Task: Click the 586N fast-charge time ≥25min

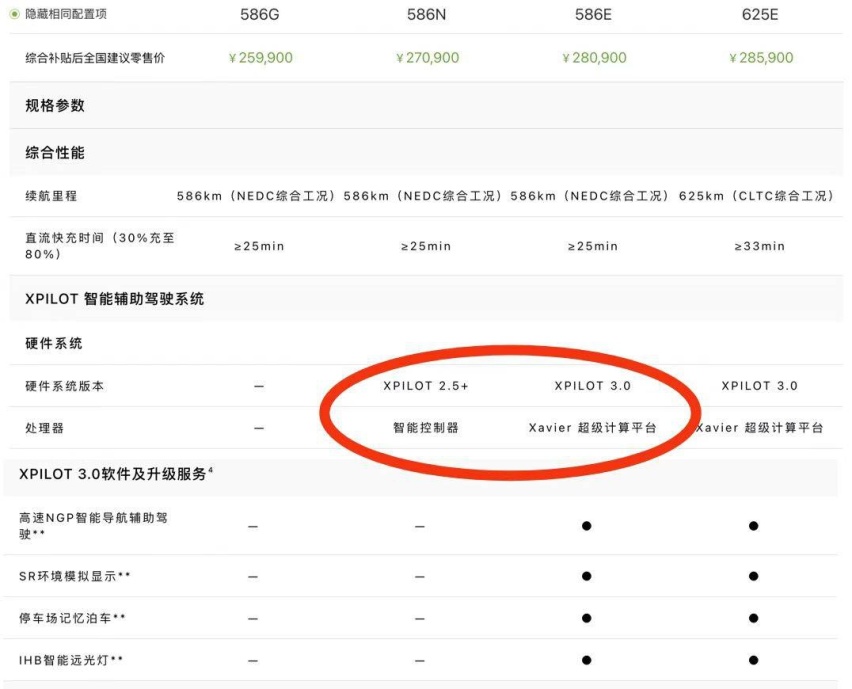Action: 426,246
